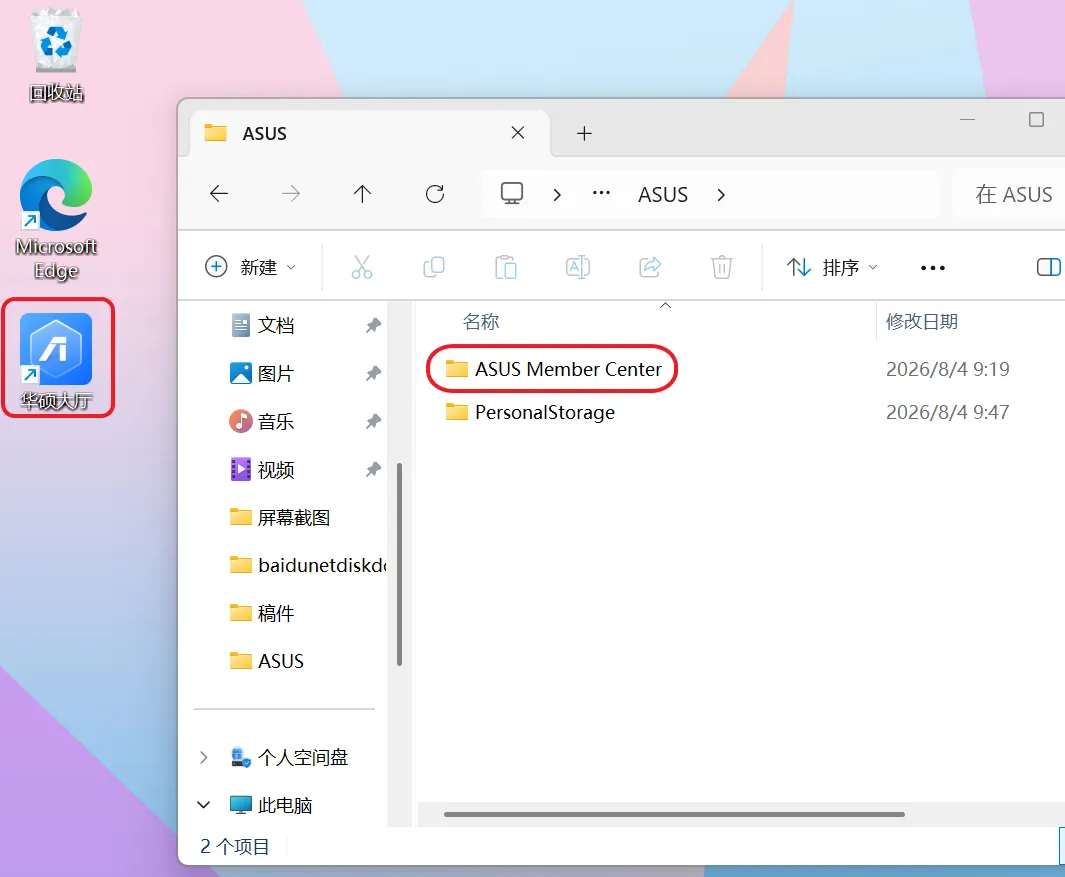The height and width of the screenshot is (877, 1065).
Task: Open the 新建 dropdown menu
Action: click(x=251, y=267)
